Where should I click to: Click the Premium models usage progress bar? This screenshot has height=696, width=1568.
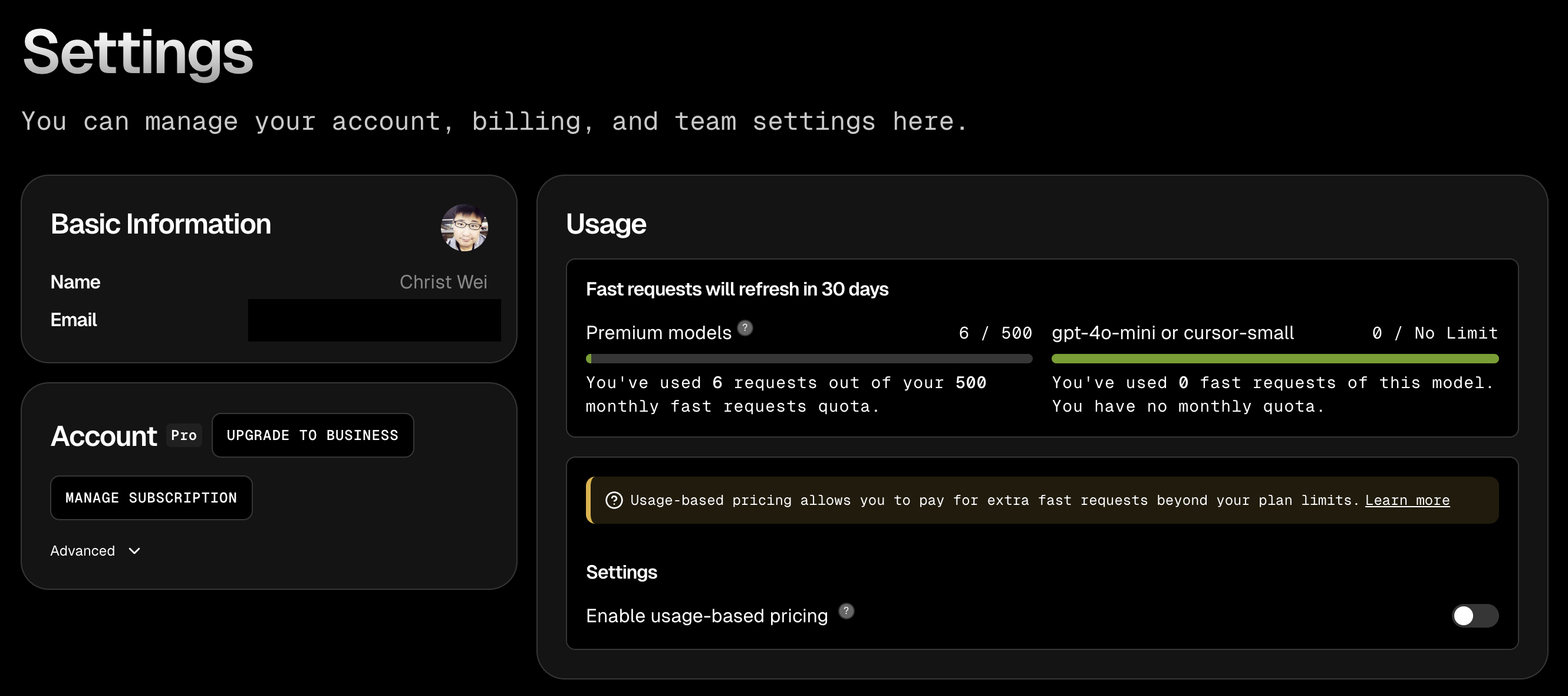click(x=809, y=359)
